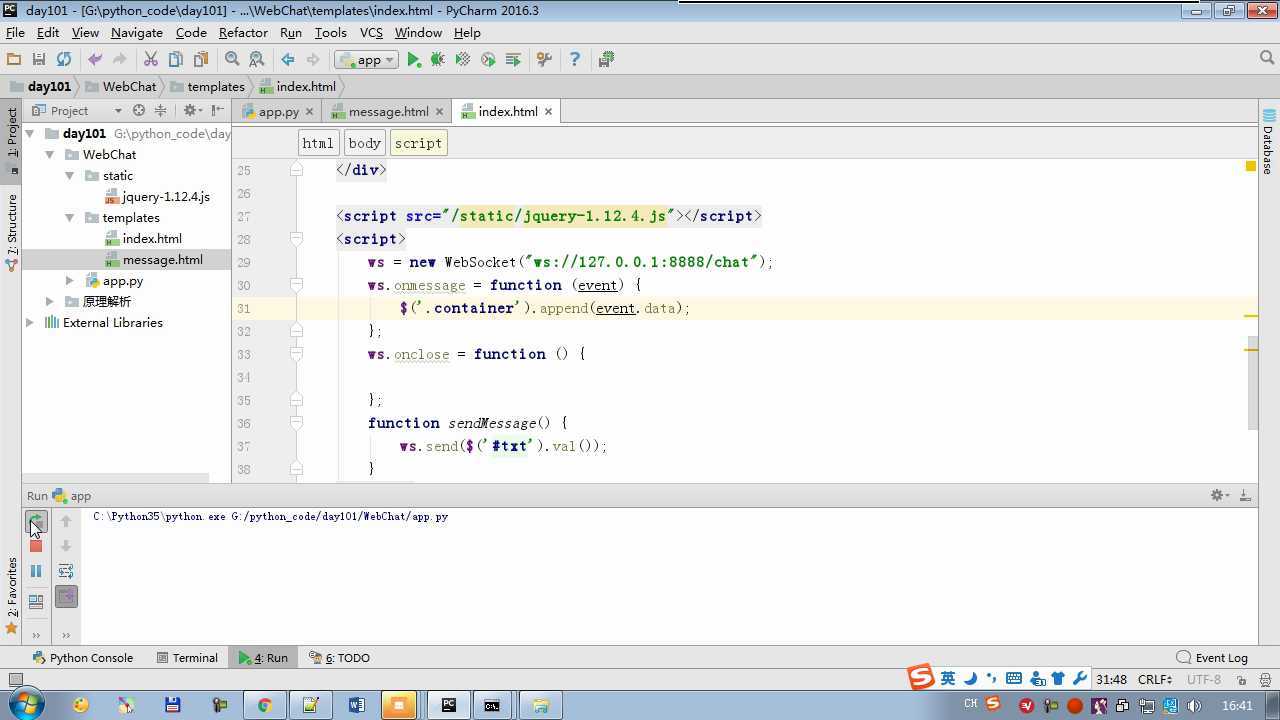Stop the running app process
The height and width of the screenshot is (720, 1280).
pyautogui.click(x=36, y=546)
